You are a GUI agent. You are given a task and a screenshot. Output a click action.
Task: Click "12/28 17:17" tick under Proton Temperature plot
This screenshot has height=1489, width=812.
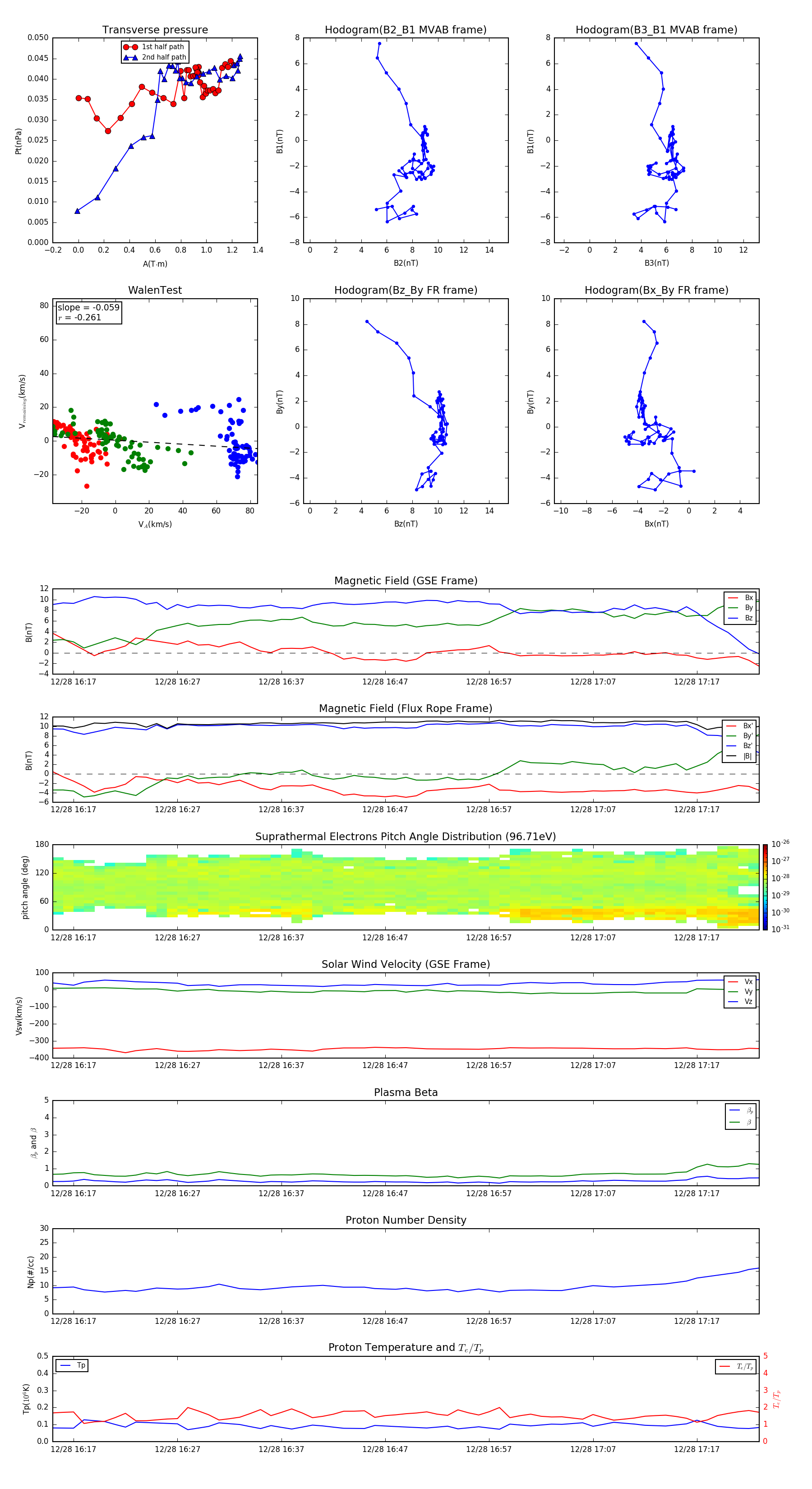point(697,1449)
